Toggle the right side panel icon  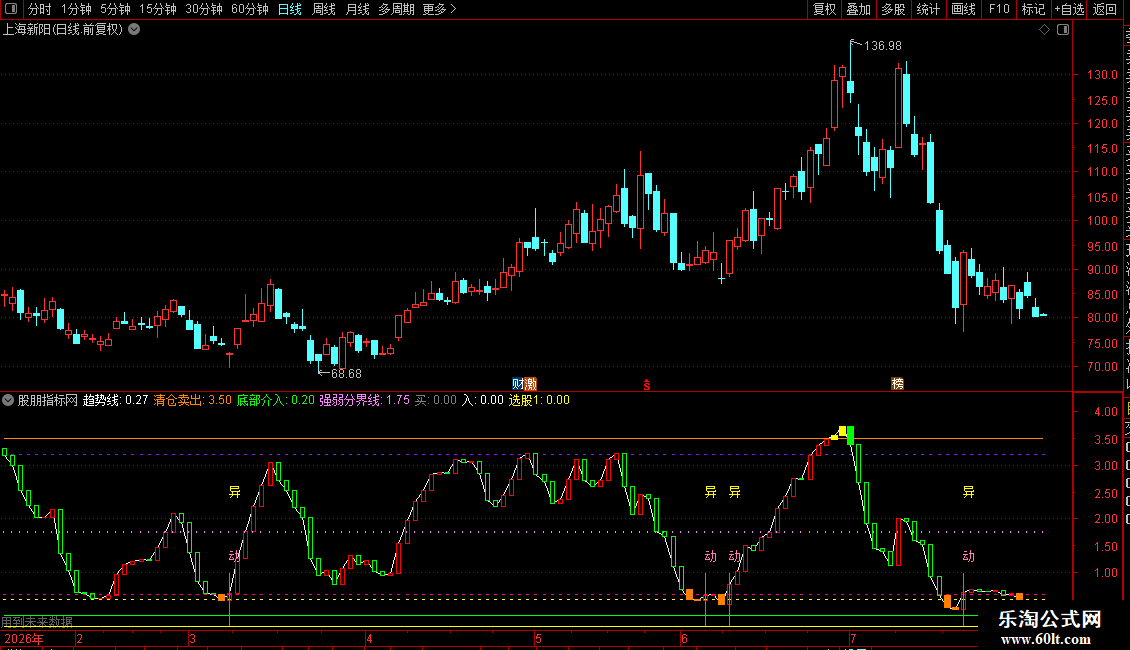click(x=1063, y=30)
